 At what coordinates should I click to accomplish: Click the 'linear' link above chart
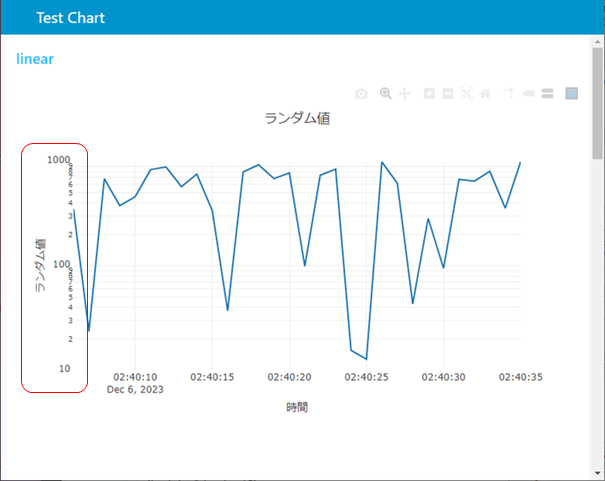pyautogui.click(x=35, y=59)
